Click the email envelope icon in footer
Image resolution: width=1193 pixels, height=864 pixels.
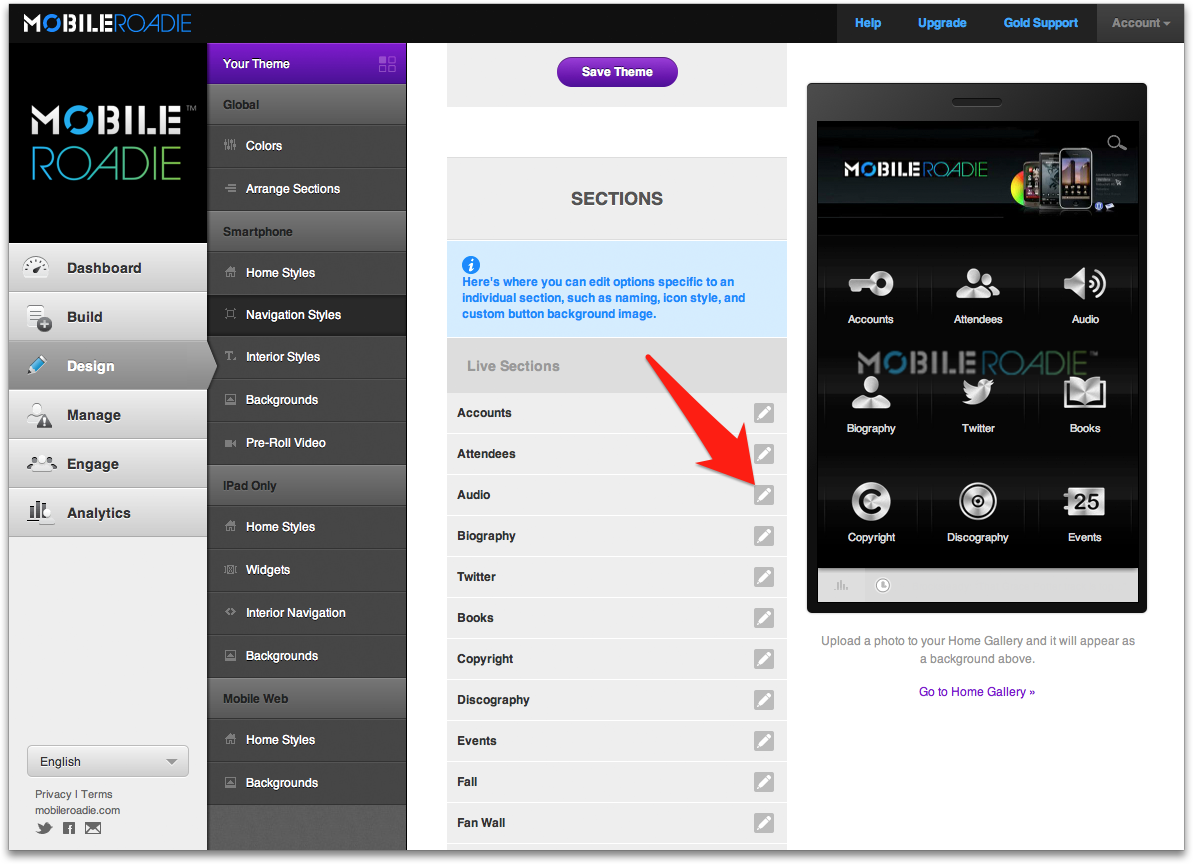[93, 828]
